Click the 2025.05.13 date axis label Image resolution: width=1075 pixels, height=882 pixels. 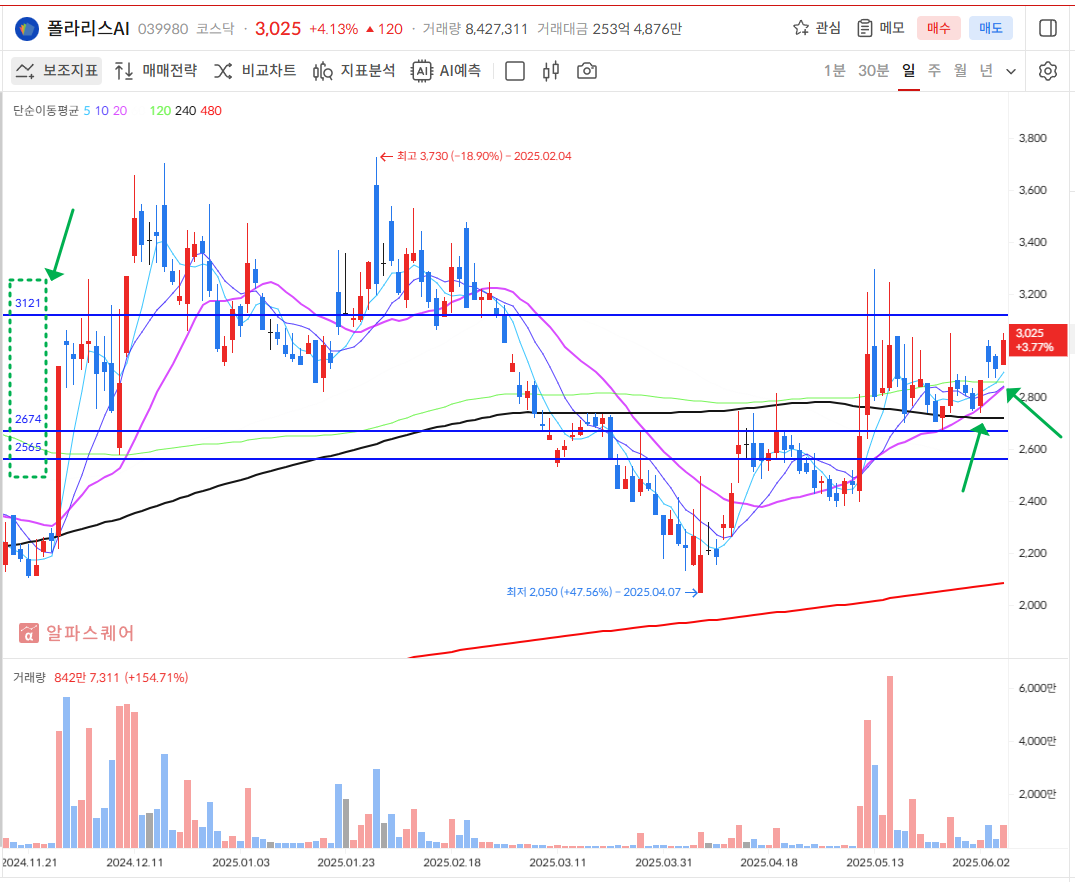(875, 863)
